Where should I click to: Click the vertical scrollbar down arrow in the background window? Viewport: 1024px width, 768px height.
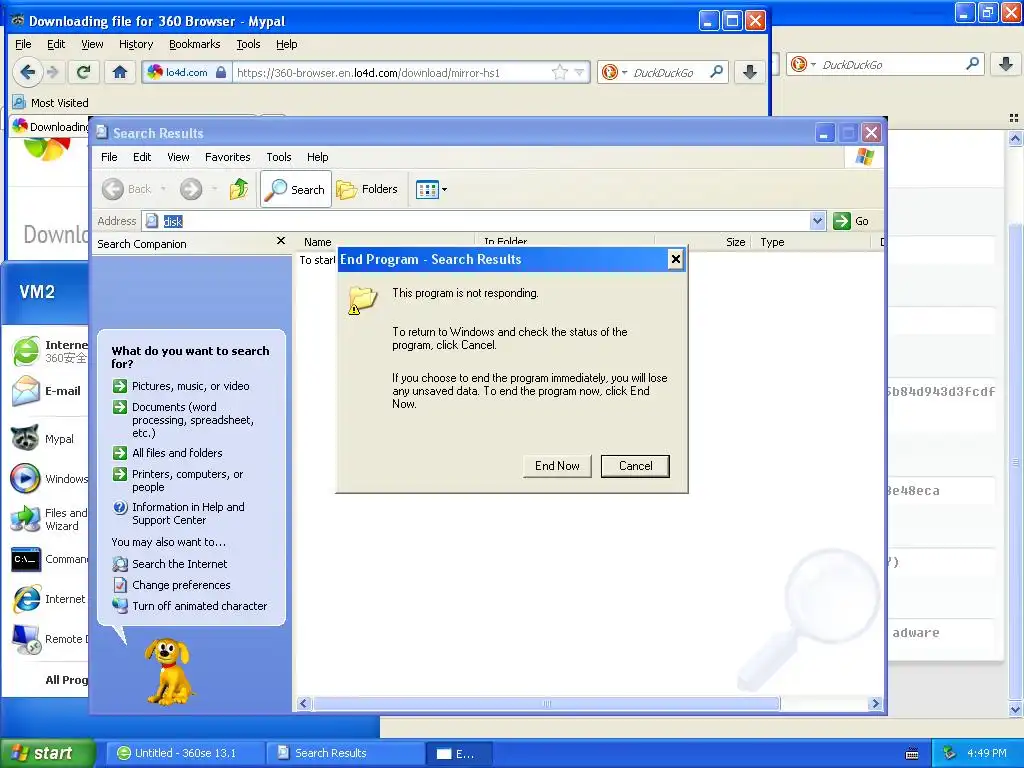click(x=1015, y=709)
